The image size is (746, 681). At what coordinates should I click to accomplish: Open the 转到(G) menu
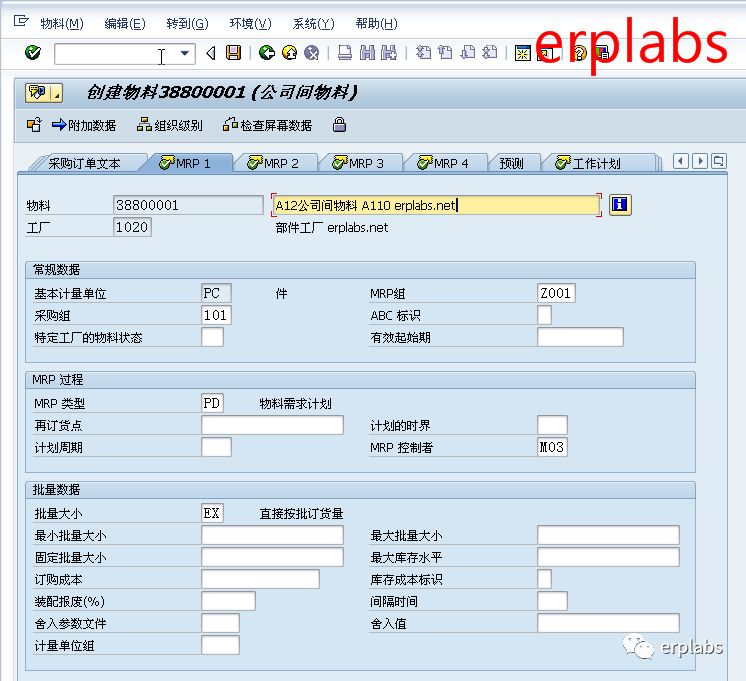pos(187,23)
